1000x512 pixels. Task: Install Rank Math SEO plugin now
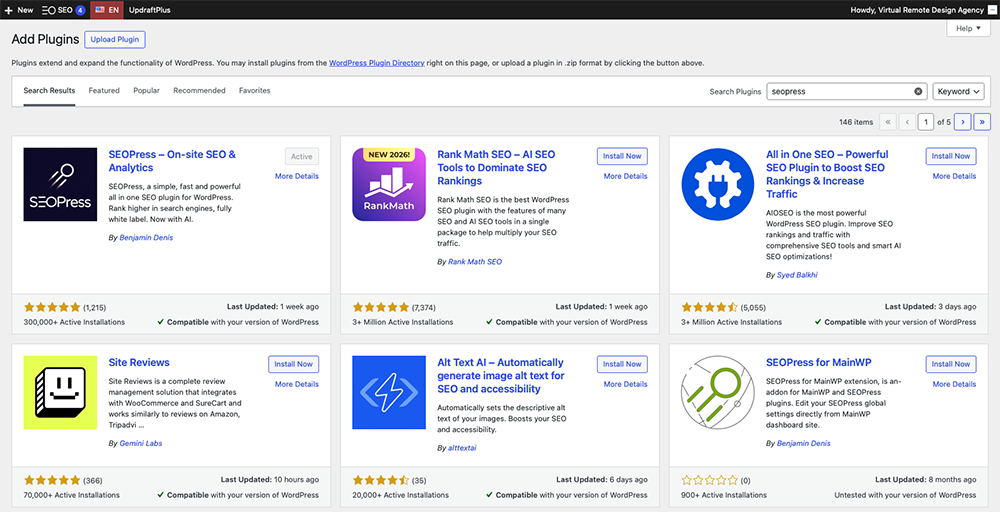622,156
